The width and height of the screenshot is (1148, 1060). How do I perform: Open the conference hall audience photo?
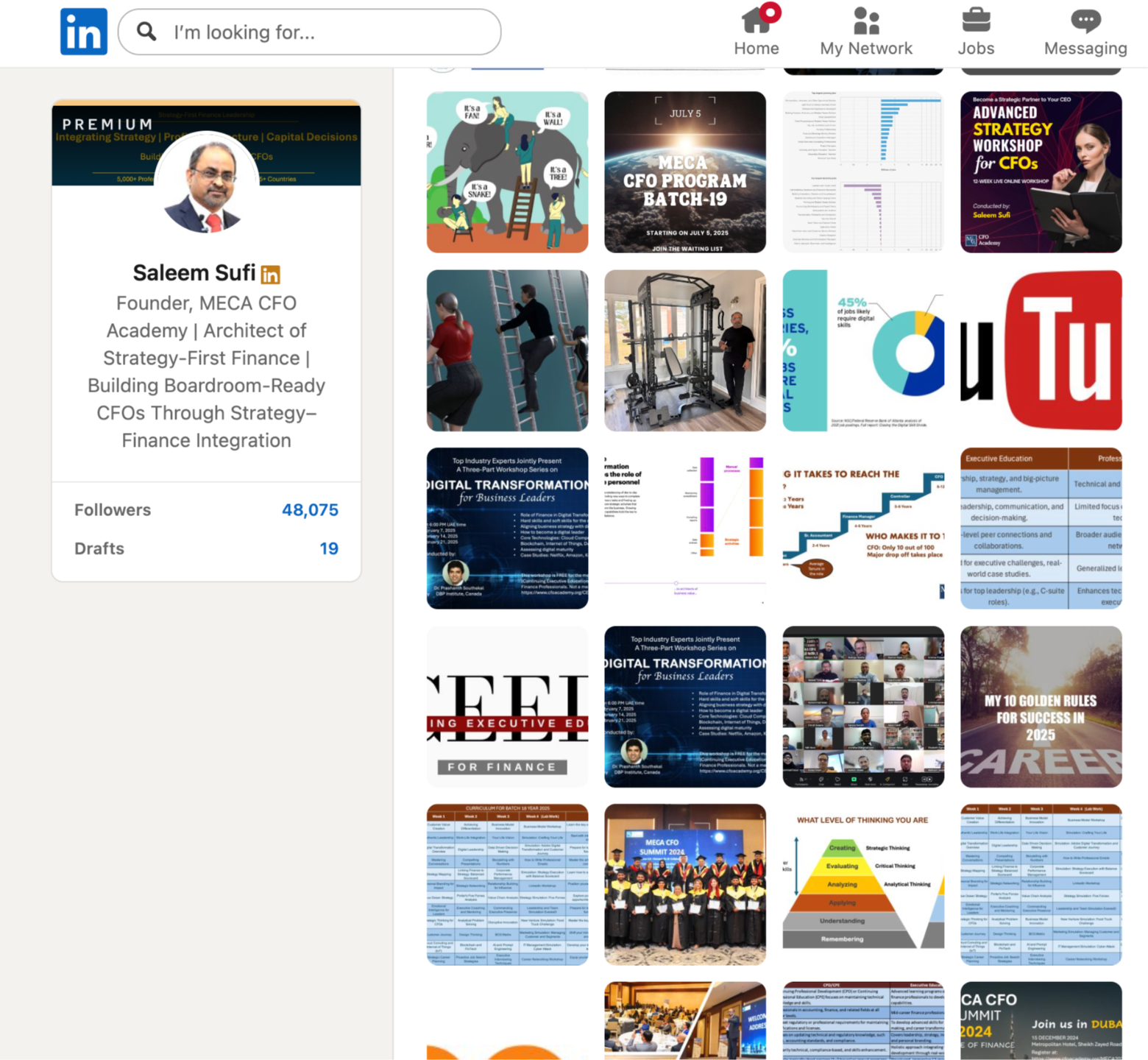click(x=685, y=1021)
